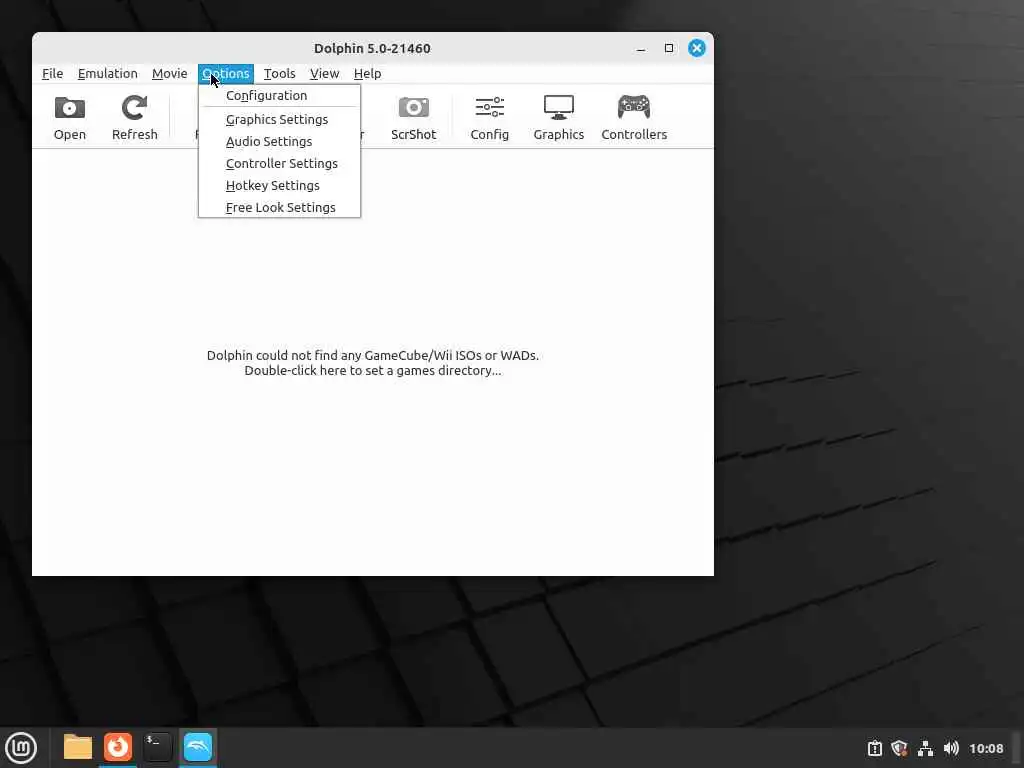Screen dimensions: 1024x768
Task: Open Config toolbar sliders icon
Action: (x=489, y=107)
